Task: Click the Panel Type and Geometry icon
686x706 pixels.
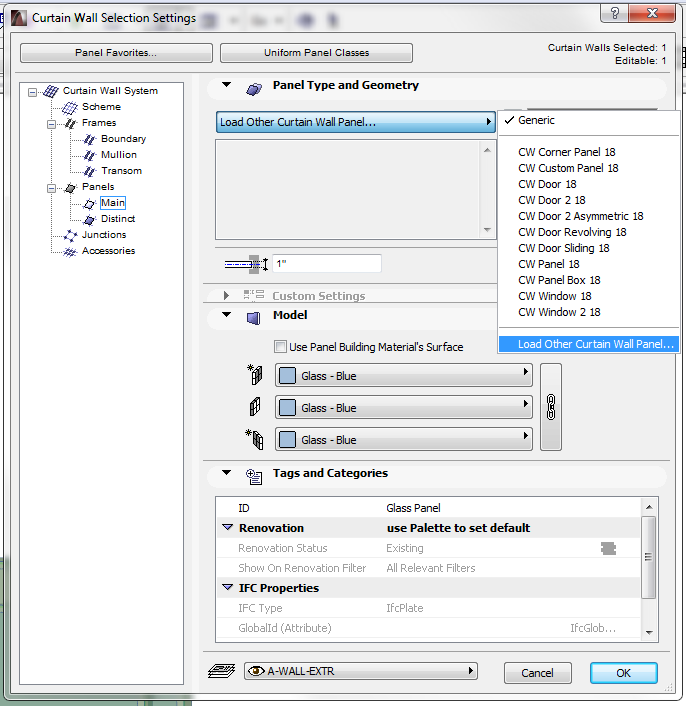Action: [x=254, y=89]
